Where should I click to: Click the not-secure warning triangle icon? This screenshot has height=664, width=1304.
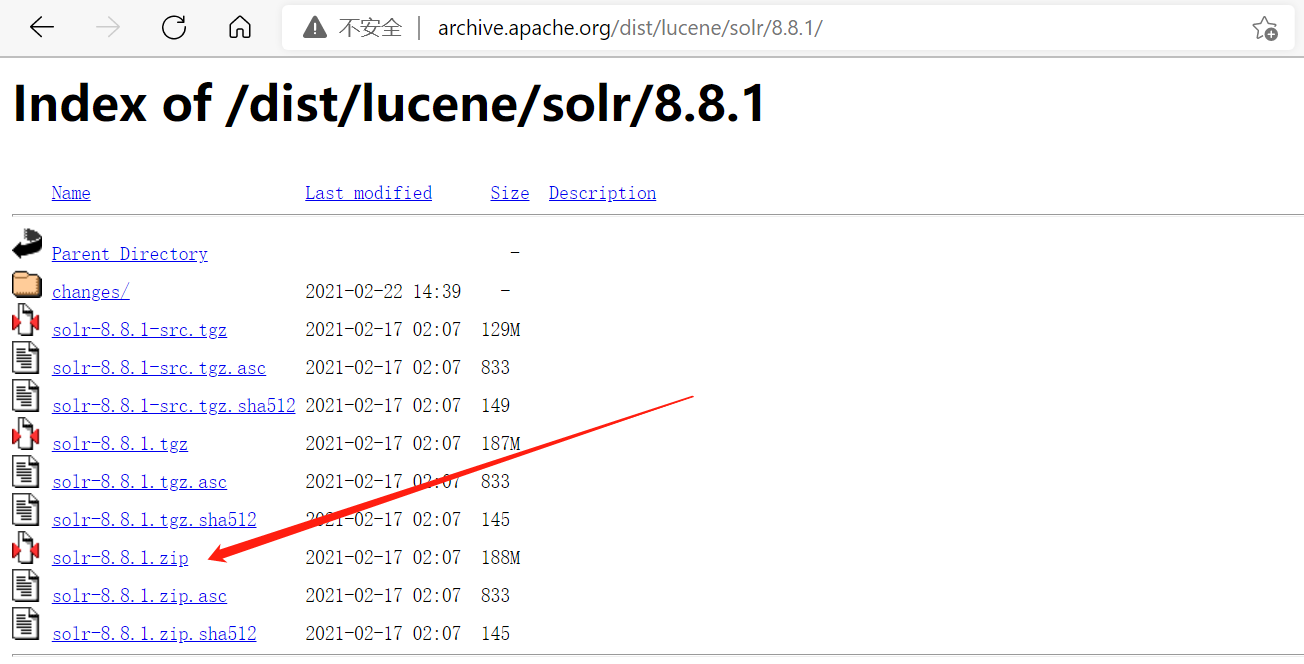click(315, 28)
